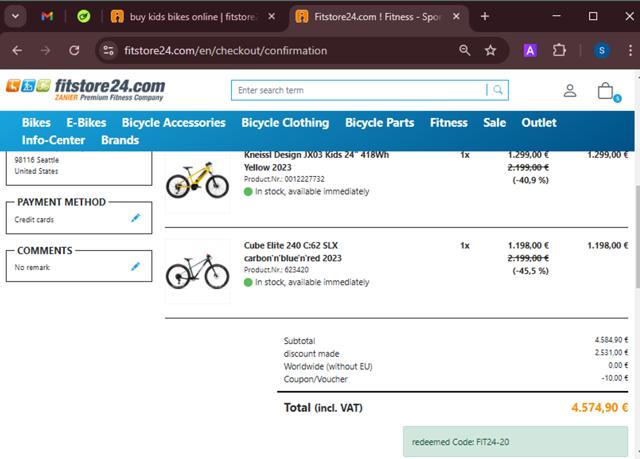Screen dimensions: 640x459
Task: Open the Info-Center menu
Action: coord(53,140)
